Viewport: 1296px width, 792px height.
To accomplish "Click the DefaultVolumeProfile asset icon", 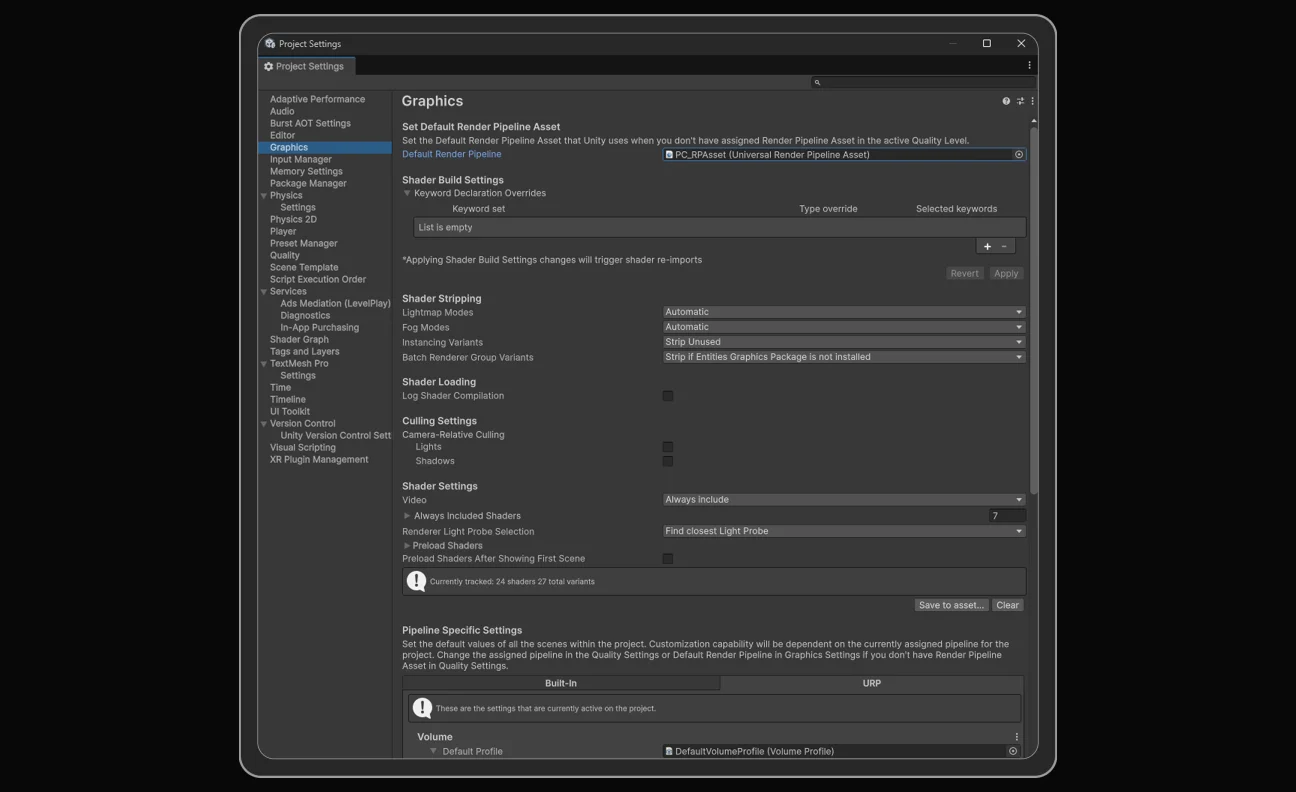I will pyautogui.click(x=669, y=751).
